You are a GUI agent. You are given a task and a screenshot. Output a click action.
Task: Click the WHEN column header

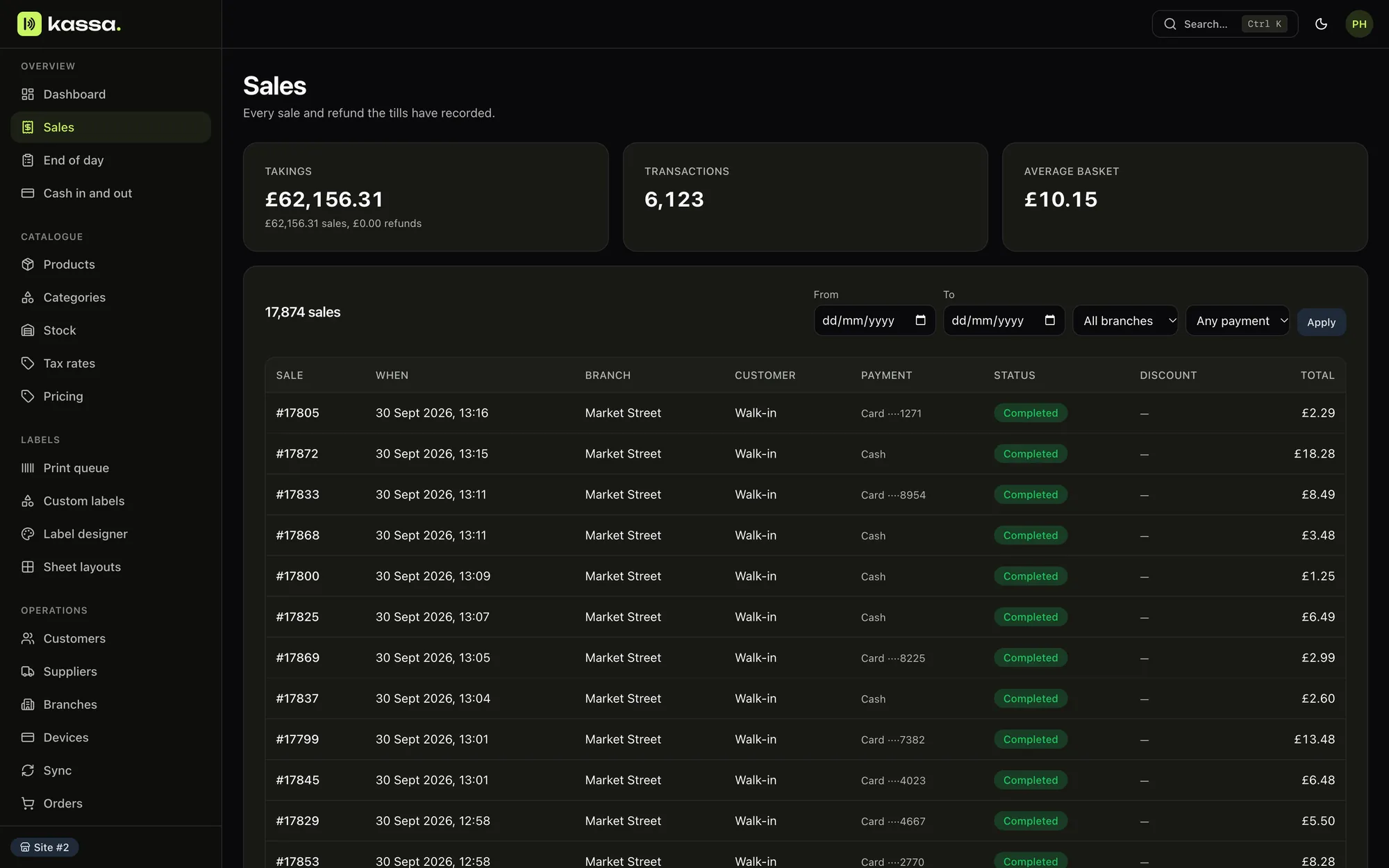coord(392,376)
